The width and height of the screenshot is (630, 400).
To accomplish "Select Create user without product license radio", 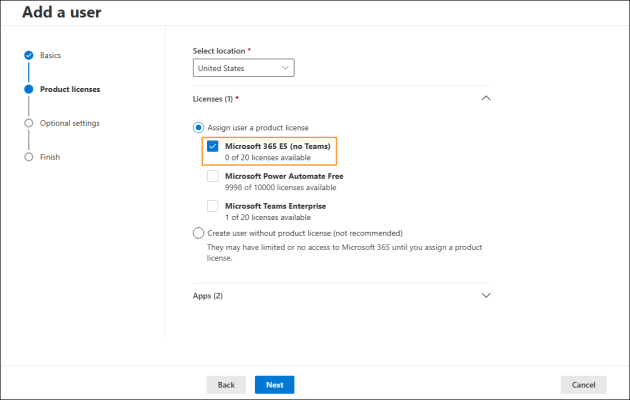I will pos(198,233).
